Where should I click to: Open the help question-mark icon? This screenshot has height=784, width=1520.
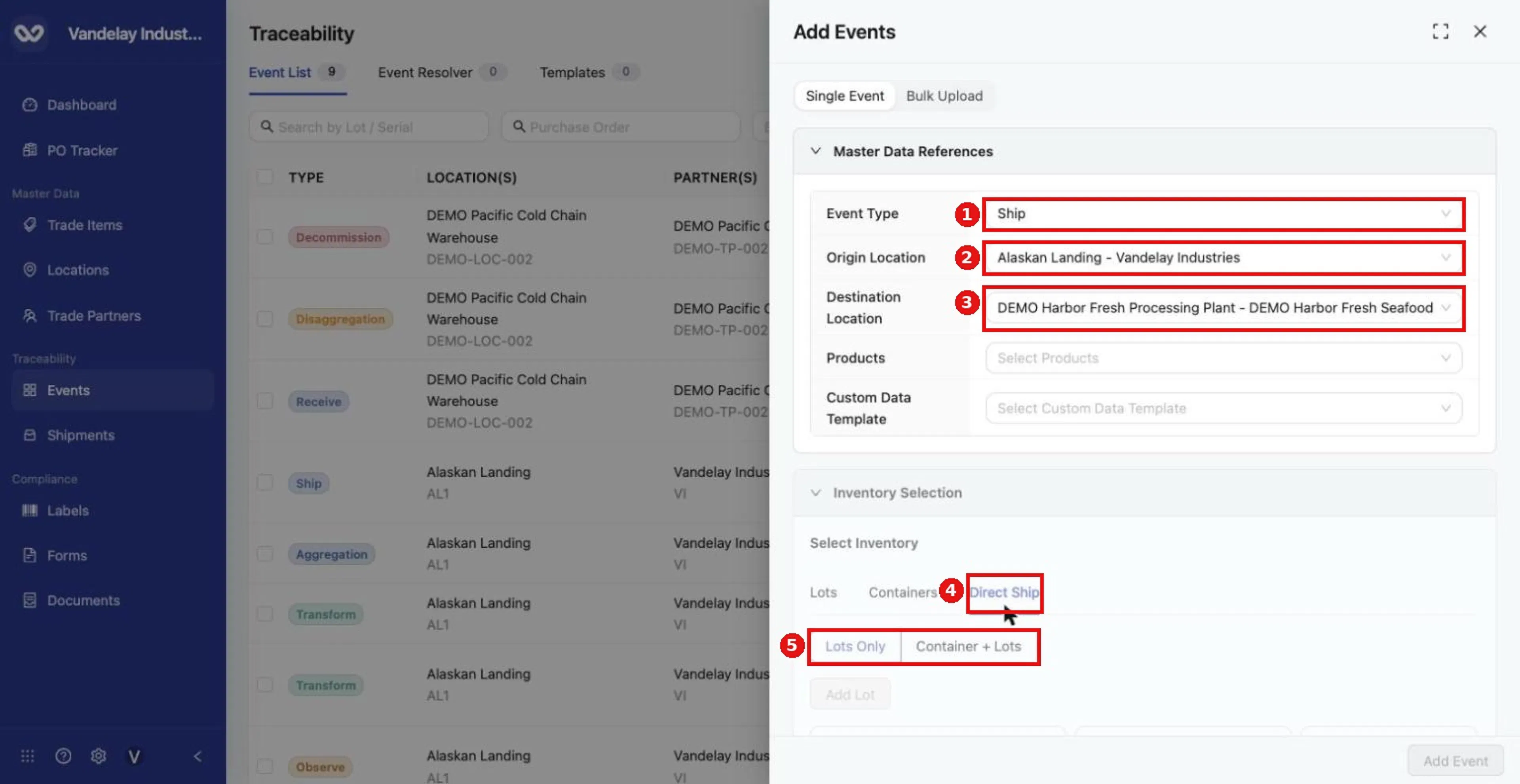pos(63,756)
